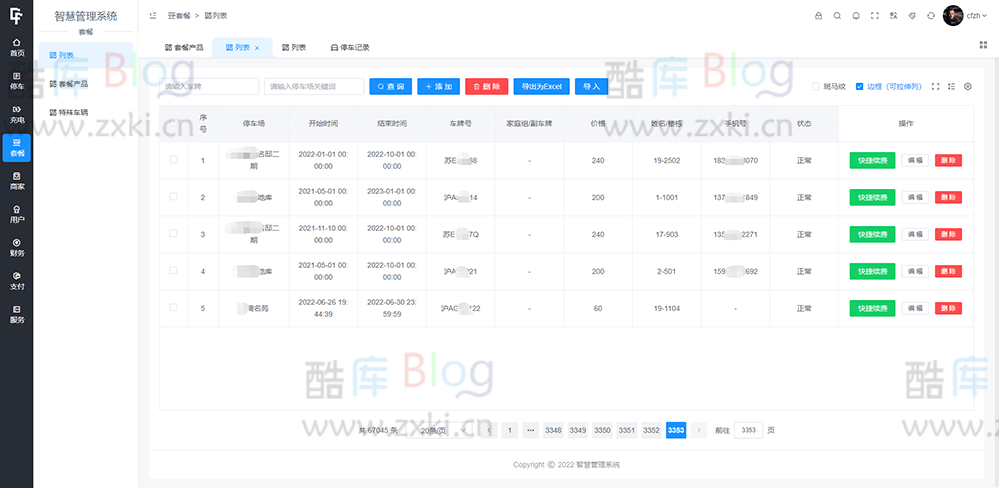This screenshot has height=488, width=999.
Task: Select 列表 in the side menu
Action: click(x=85, y=55)
